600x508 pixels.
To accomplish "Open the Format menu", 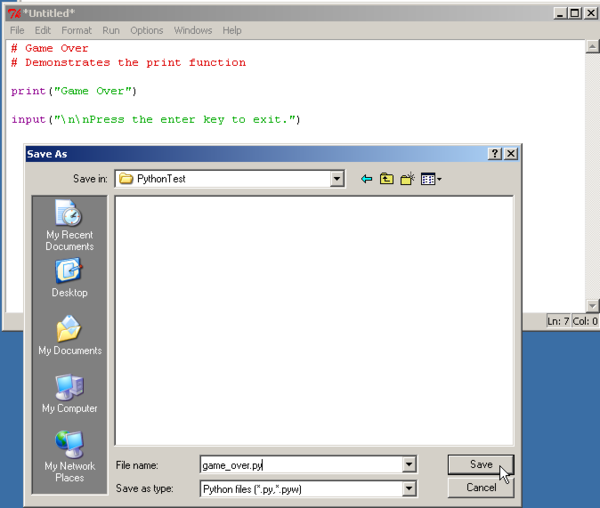I will [76, 31].
